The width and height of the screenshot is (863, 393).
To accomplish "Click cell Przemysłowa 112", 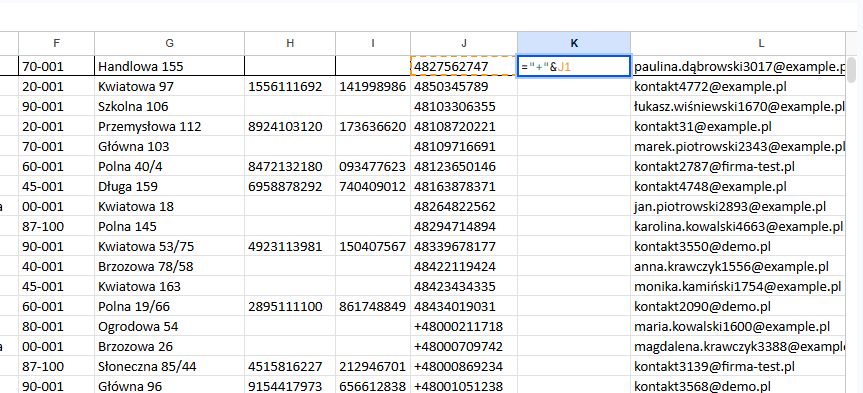I will point(170,127).
